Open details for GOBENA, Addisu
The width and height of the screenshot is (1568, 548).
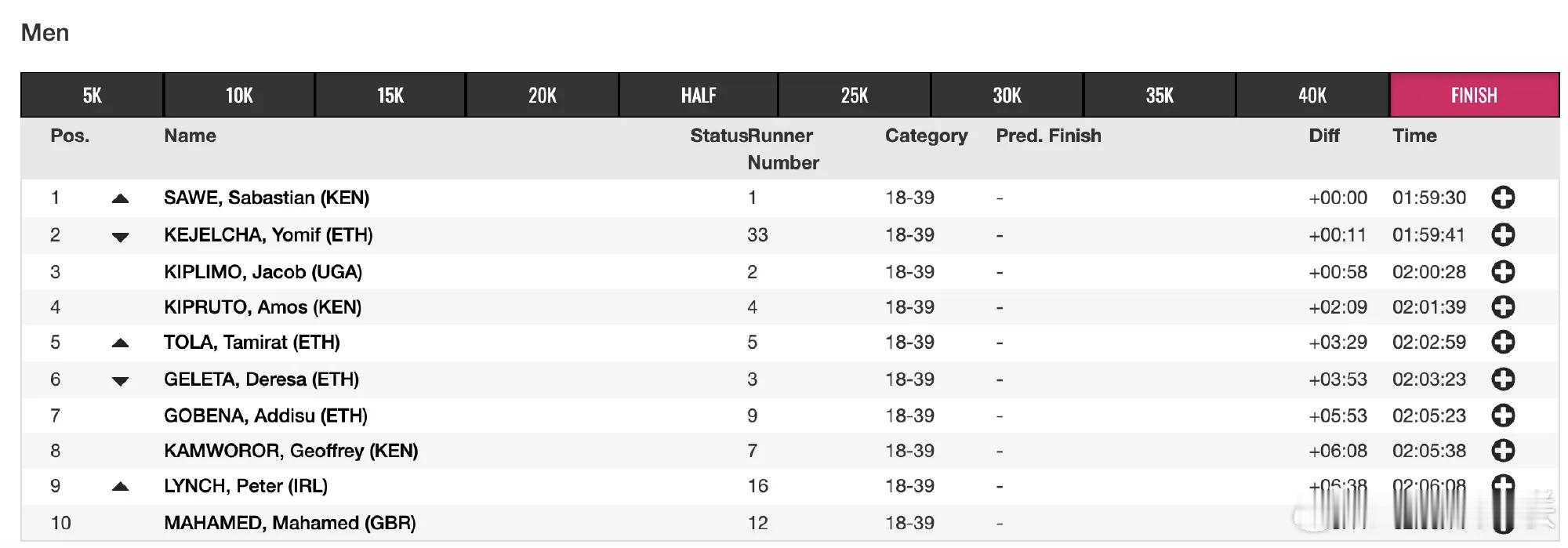1502,416
